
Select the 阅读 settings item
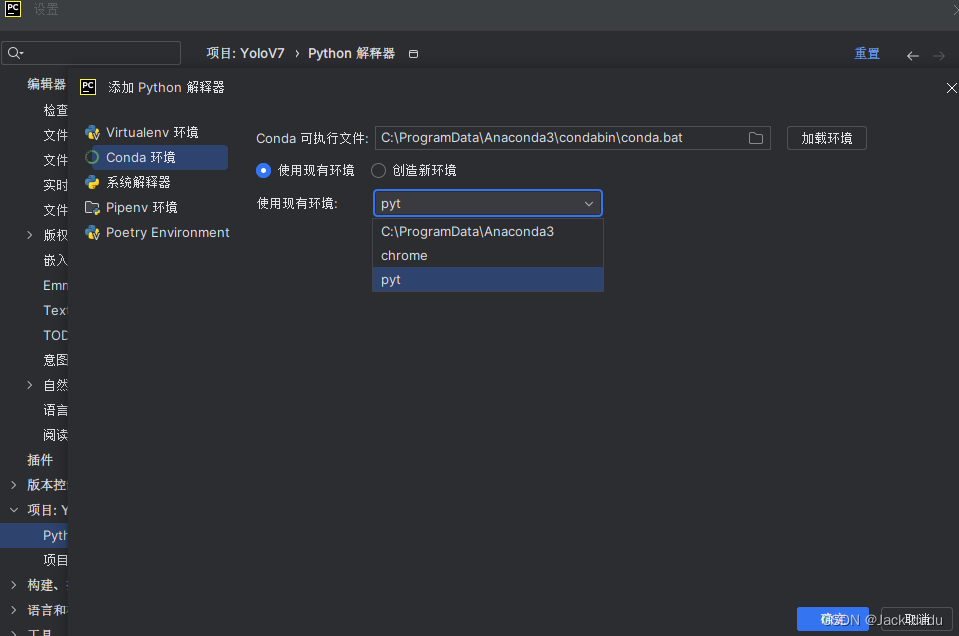[55, 435]
